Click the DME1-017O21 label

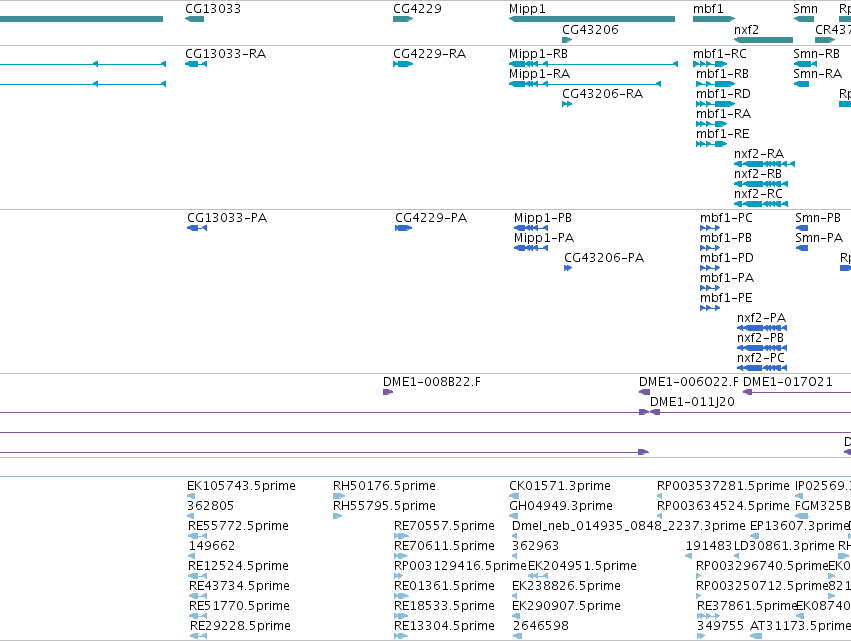[x=788, y=382]
